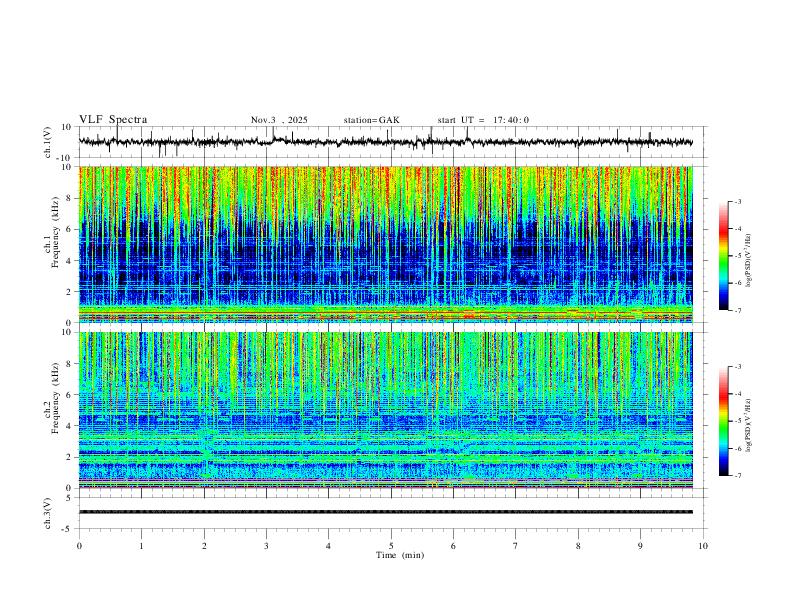Click the ch.1 spectrogram color bar

pyautogui.click(x=724, y=256)
